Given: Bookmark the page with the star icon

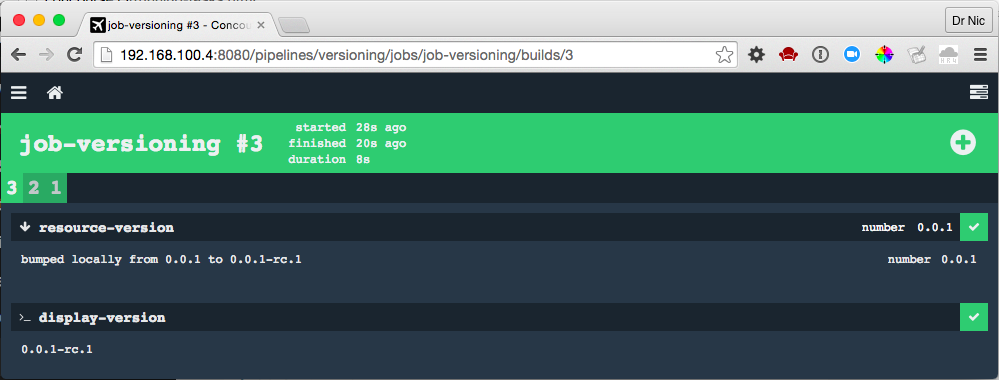Looking at the screenshot, I should (724, 55).
